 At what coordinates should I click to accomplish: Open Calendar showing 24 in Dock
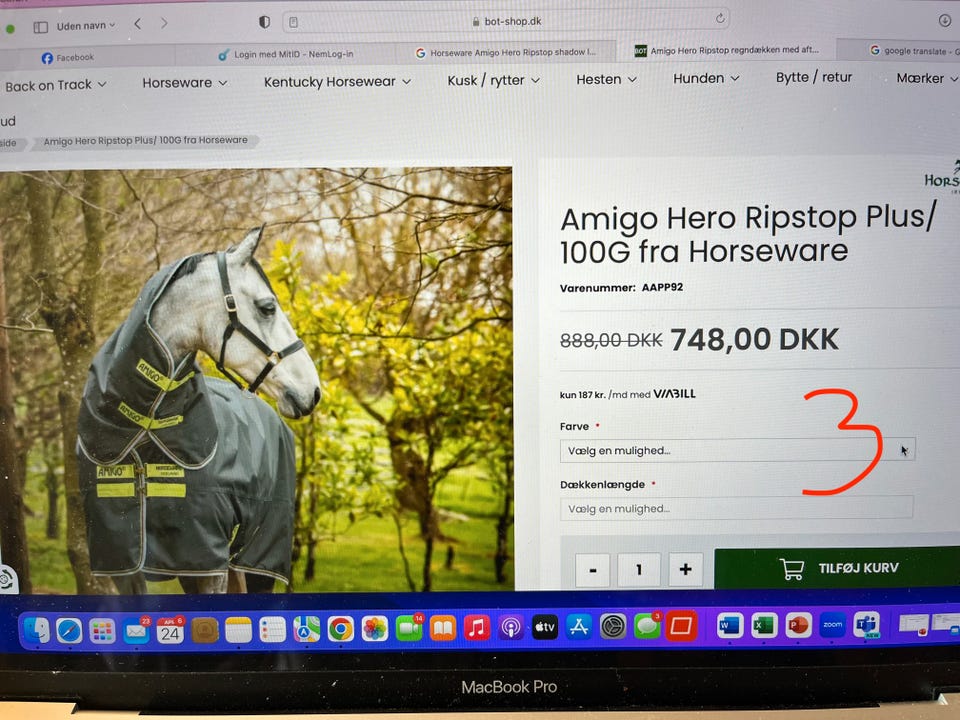coord(170,630)
